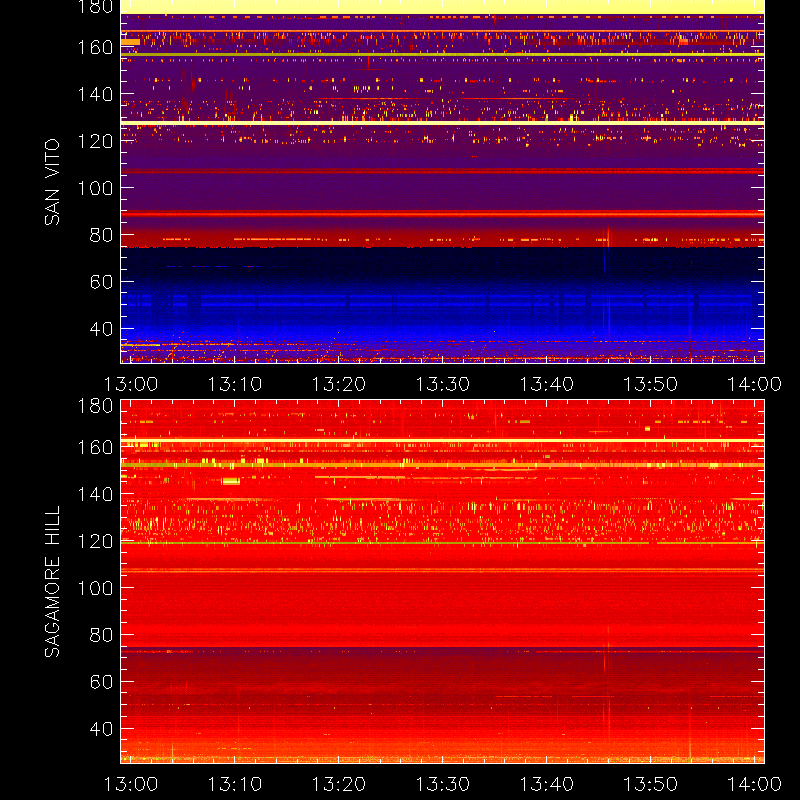Click 13:10 time label under San Vito plot
800x800 pixels.
click(235, 384)
